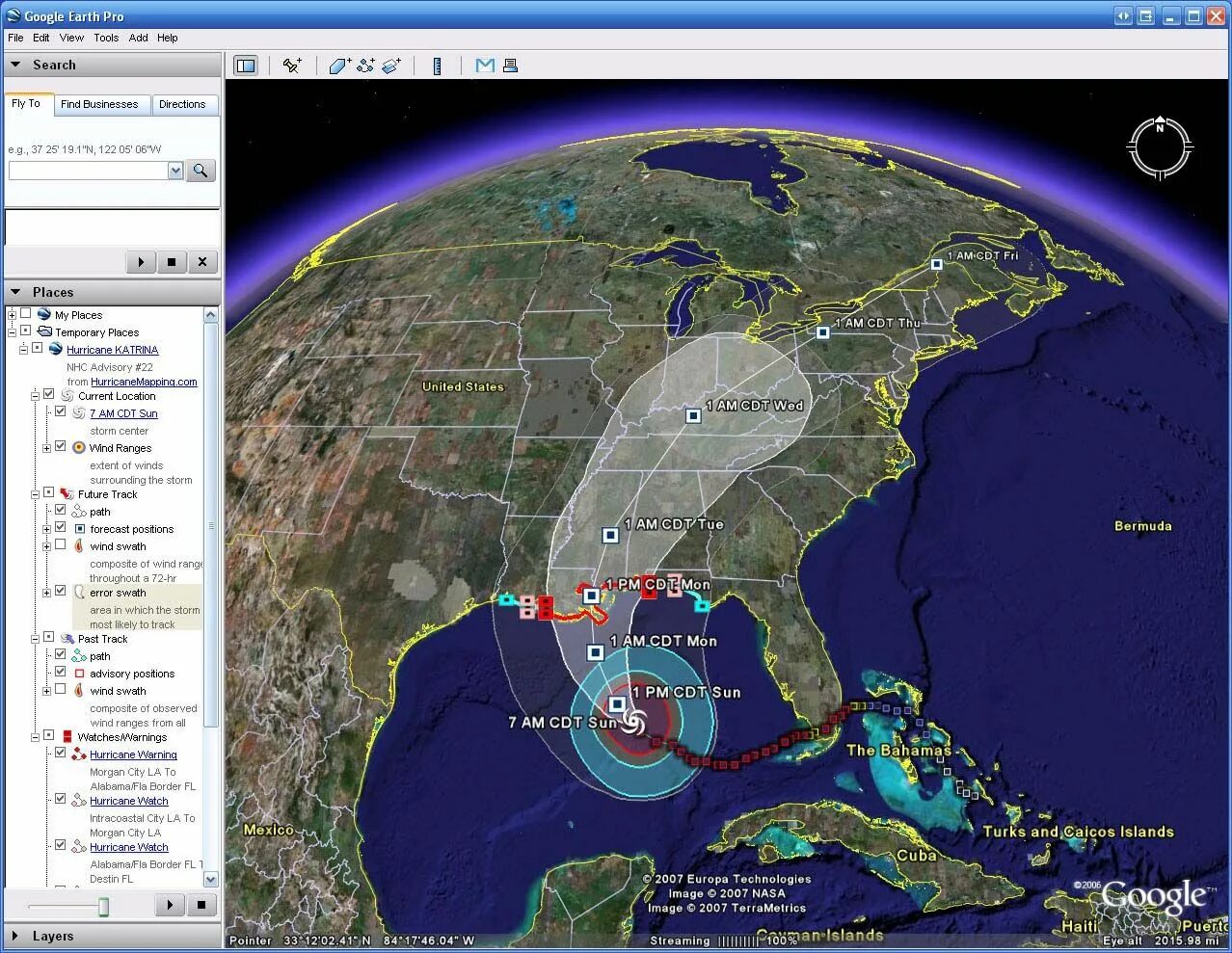The height and width of the screenshot is (953, 1232).
Task: Click the Current Location swirl icon
Action: coord(67,396)
